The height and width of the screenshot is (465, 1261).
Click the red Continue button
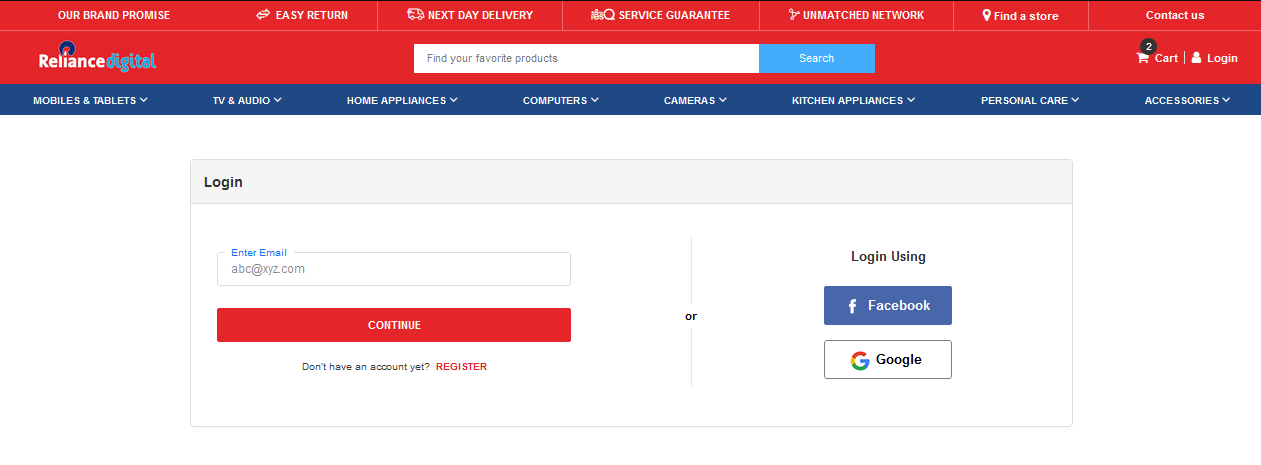click(x=394, y=325)
